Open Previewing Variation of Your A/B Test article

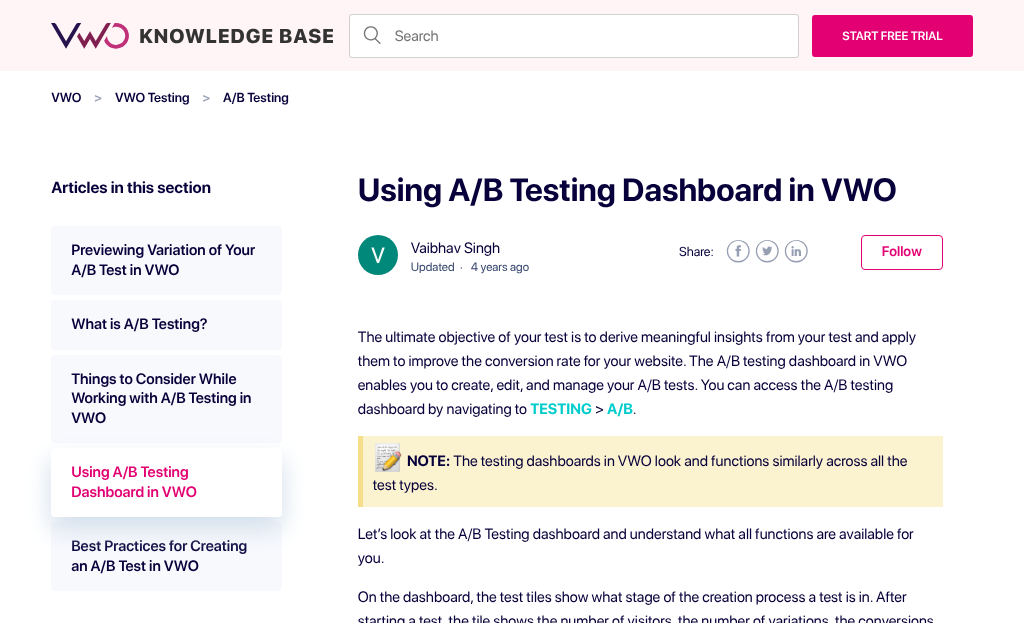[x=167, y=260]
